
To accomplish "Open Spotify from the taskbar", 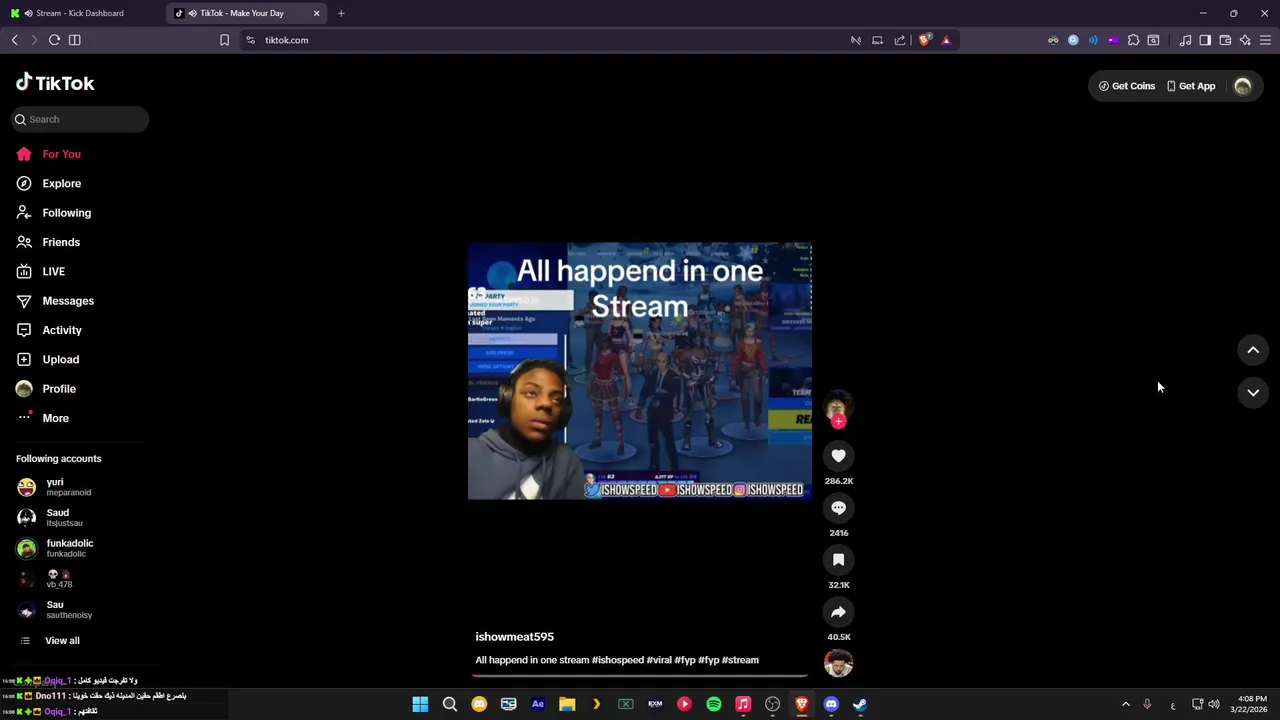I will click(x=713, y=704).
